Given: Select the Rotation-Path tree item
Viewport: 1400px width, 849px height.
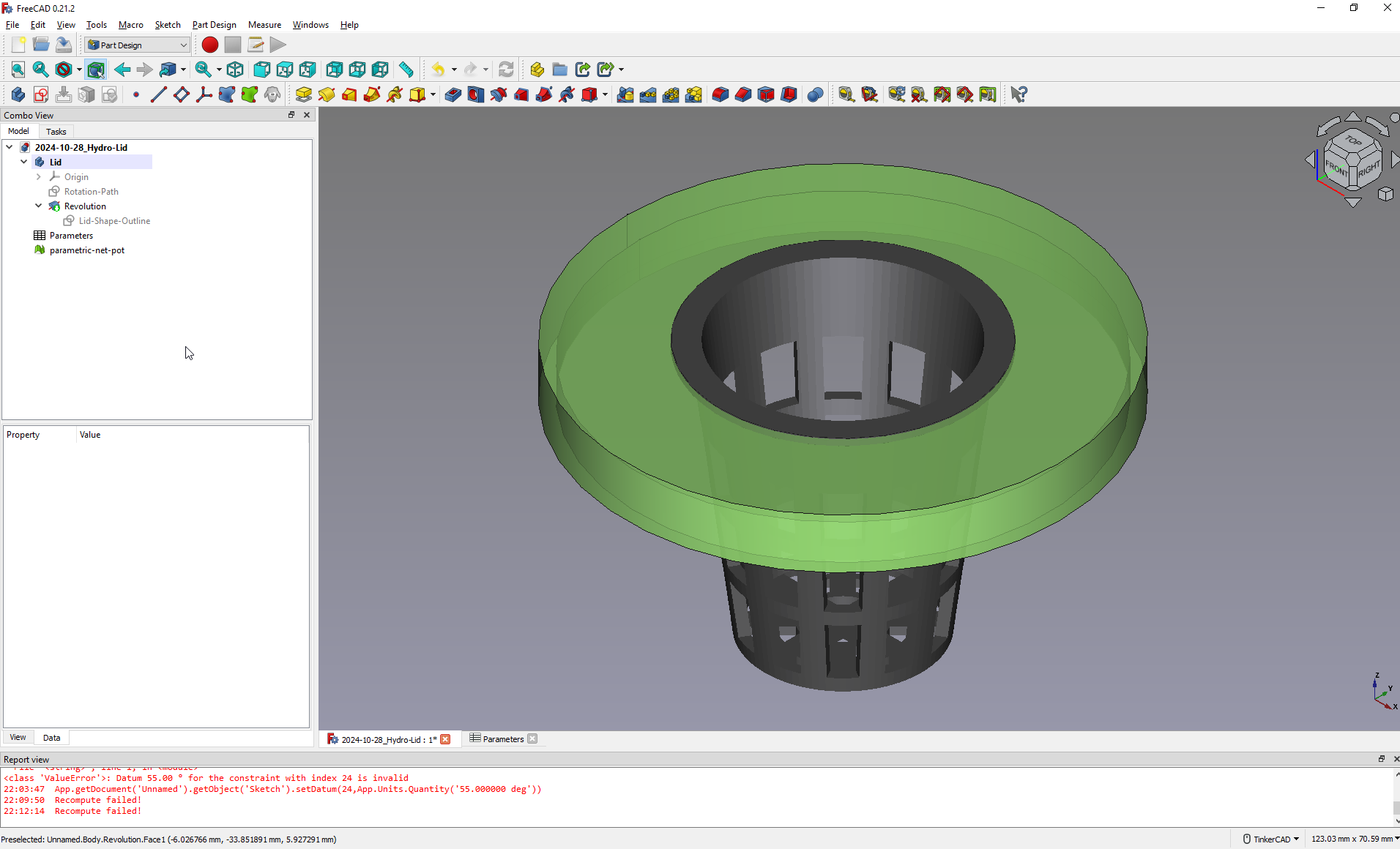Looking at the screenshot, I should click(x=91, y=191).
